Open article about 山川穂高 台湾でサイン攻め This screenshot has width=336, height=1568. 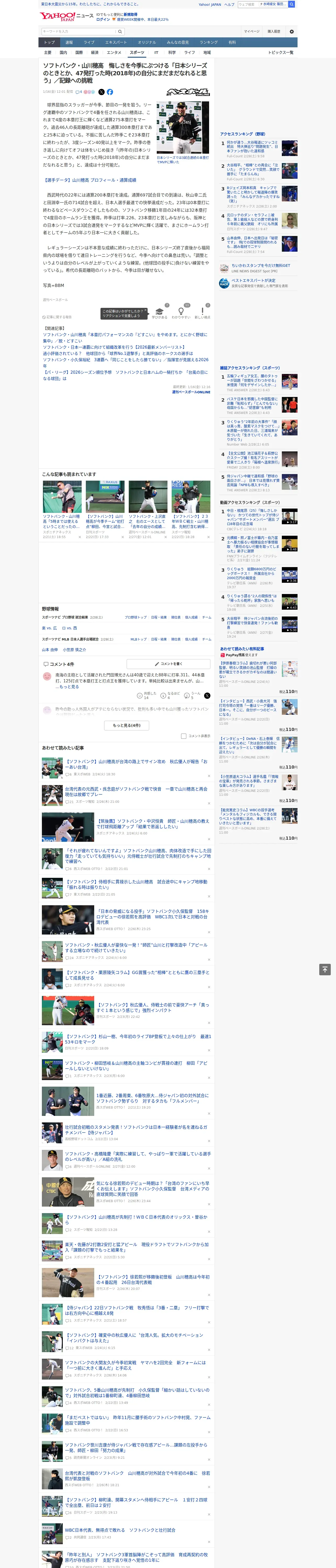click(x=137, y=764)
